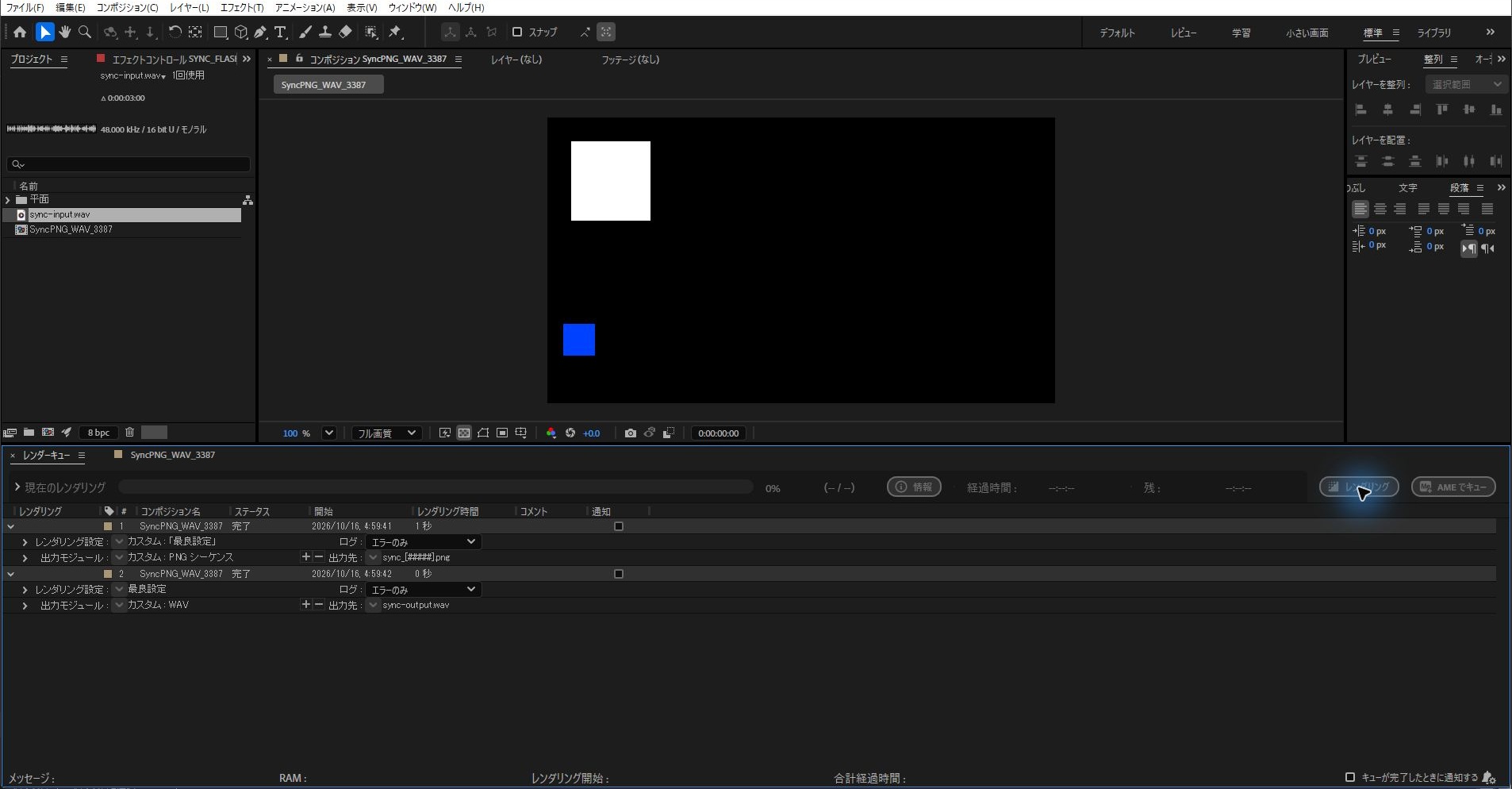1512x789 pixels.
Task: Open log dropdown for render item 1
Action: coord(423,542)
